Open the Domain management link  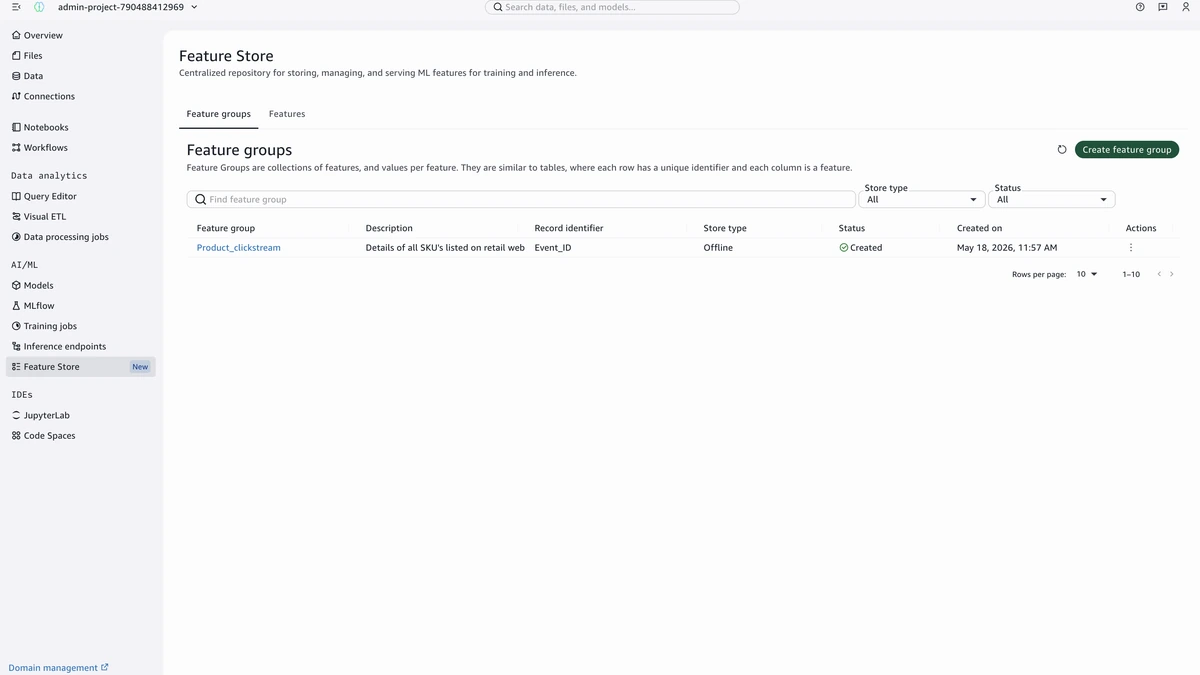click(x=58, y=668)
